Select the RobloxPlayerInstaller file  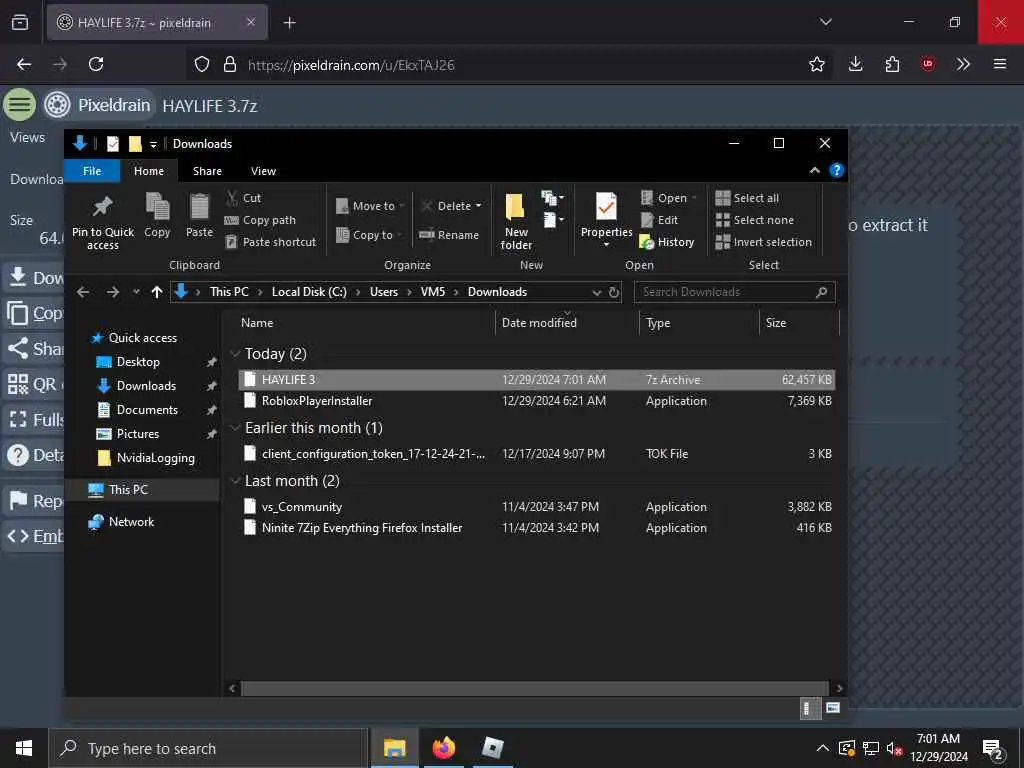pyautogui.click(x=536, y=401)
